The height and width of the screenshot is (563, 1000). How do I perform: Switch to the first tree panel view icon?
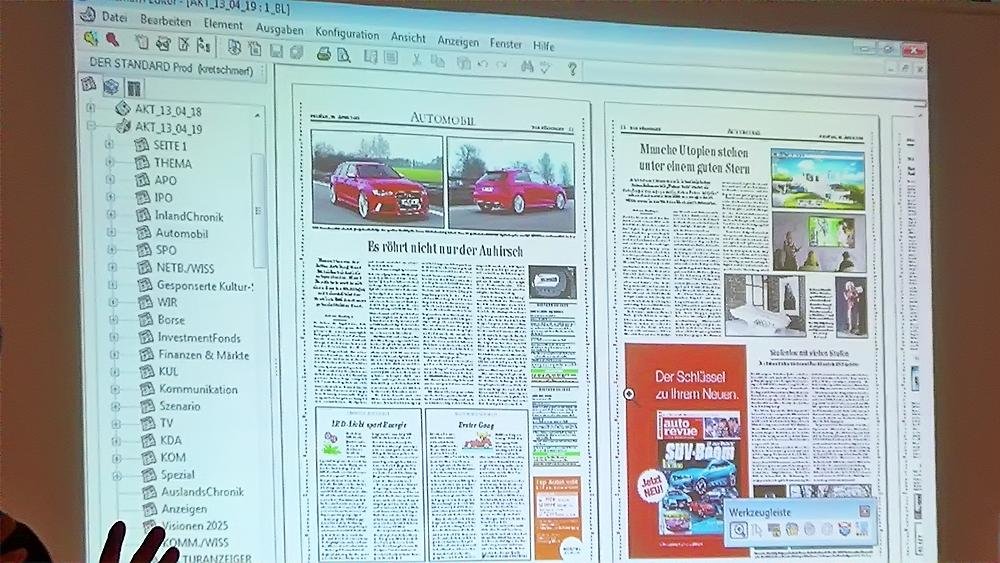click(88, 84)
